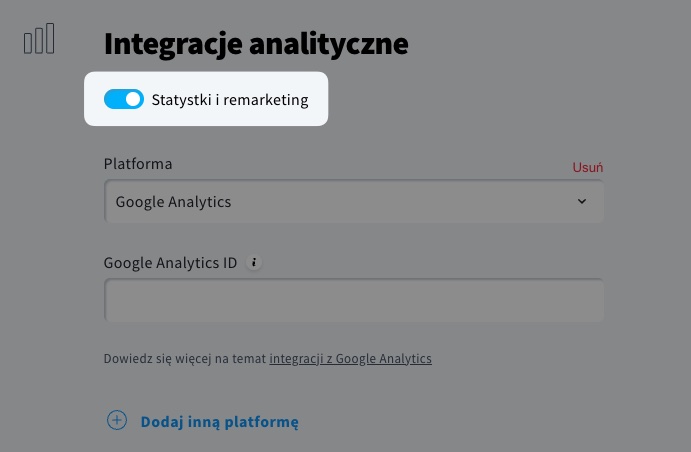Click the white knob of the blue toggle

pyautogui.click(x=133, y=99)
